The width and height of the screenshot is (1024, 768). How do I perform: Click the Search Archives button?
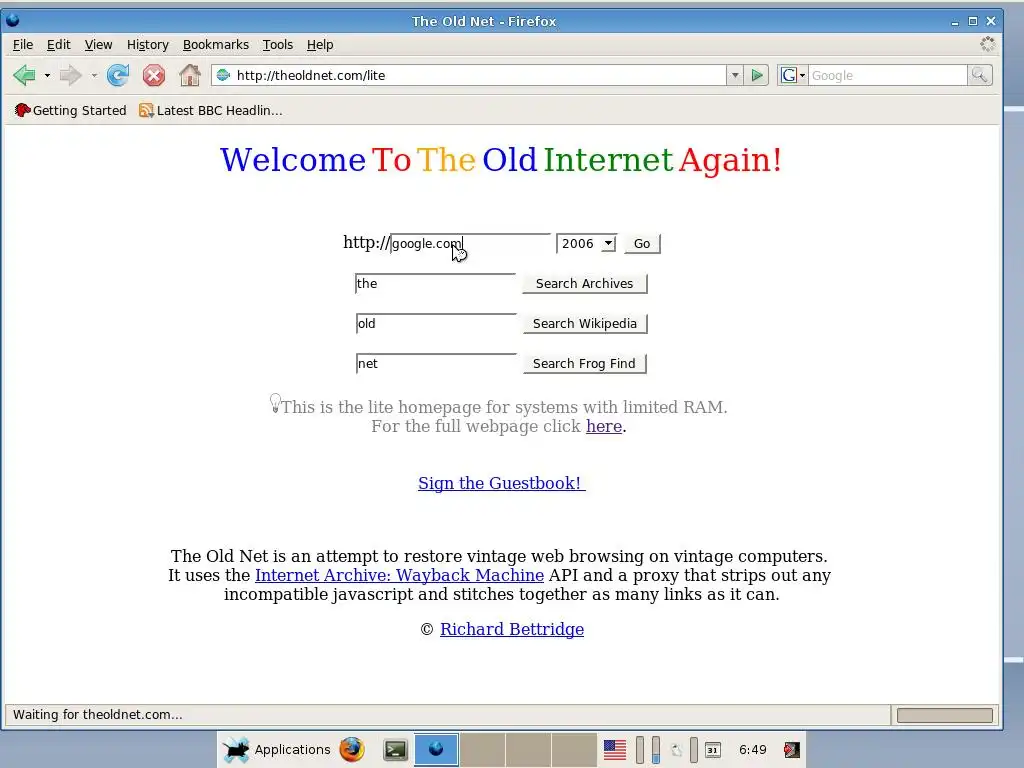(584, 283)
